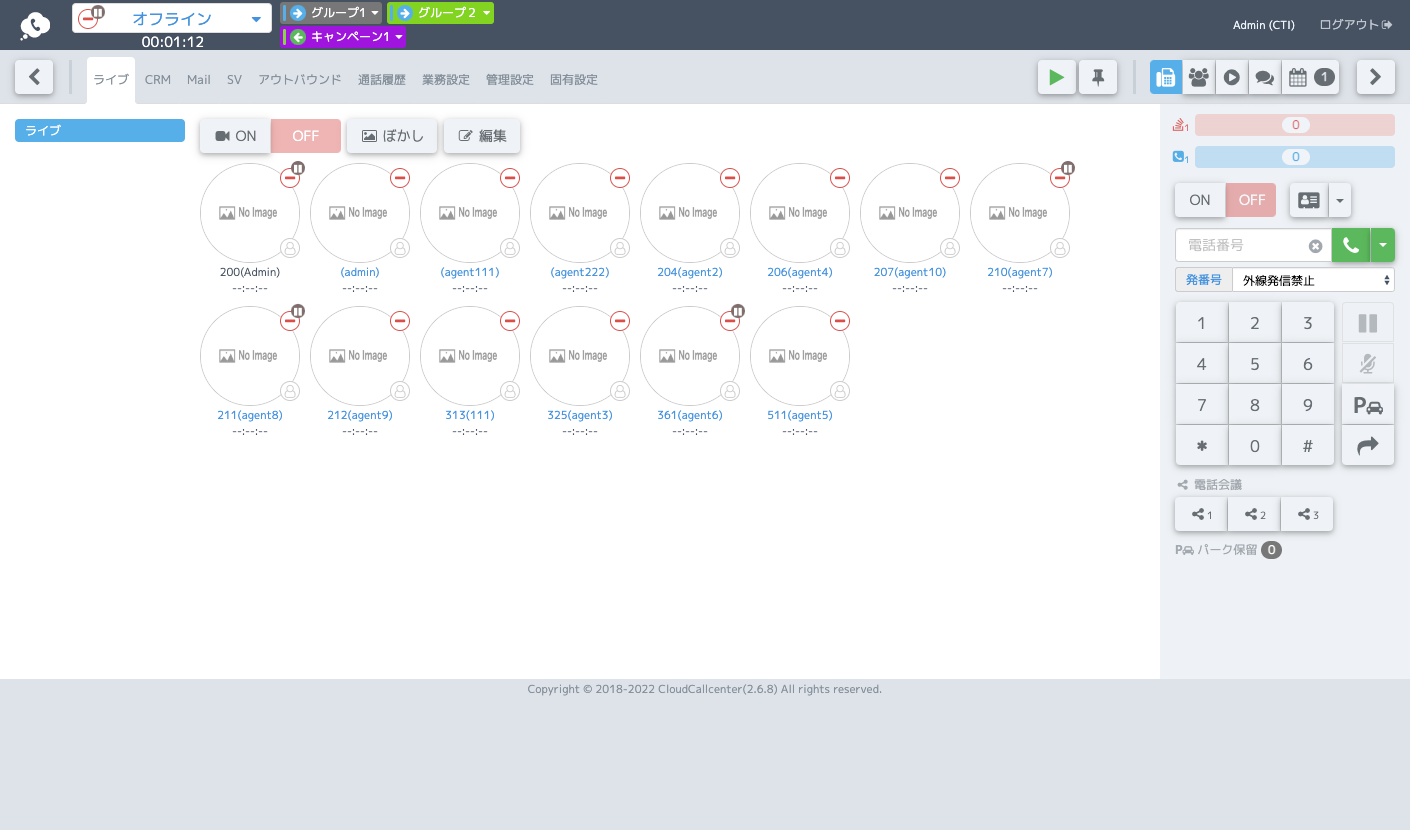Open the chat bubbles icon panel
Viewport: 1410px width, 830px height.
1264,77
